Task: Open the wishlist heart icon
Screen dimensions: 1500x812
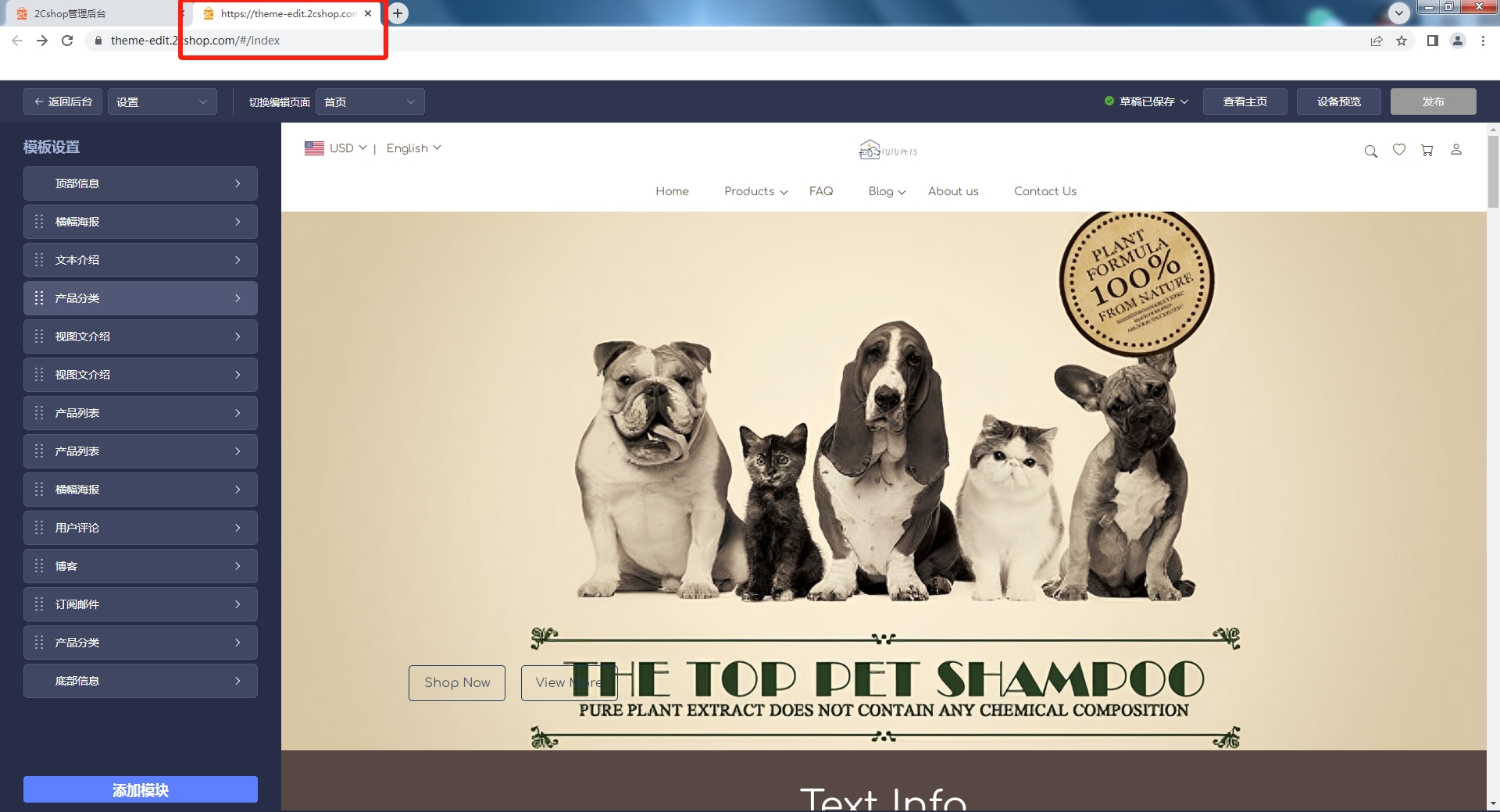Action: [1399, 149]
